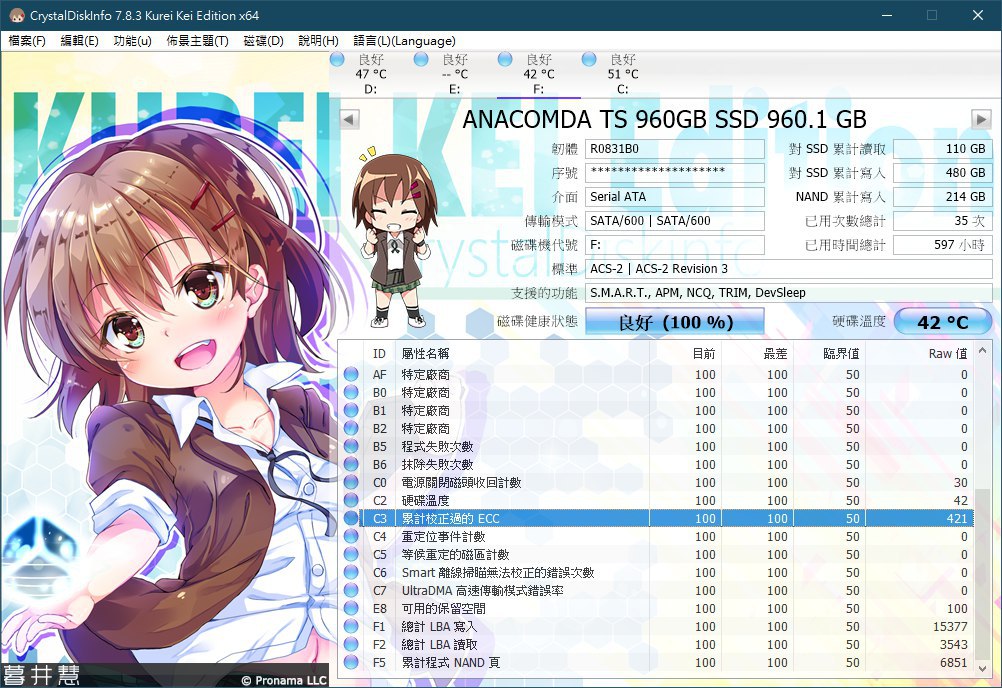Viewport: 1002px width, 688px height.
Task: Open the 磁碟(D) menu
Action: [x=263, y=41]
